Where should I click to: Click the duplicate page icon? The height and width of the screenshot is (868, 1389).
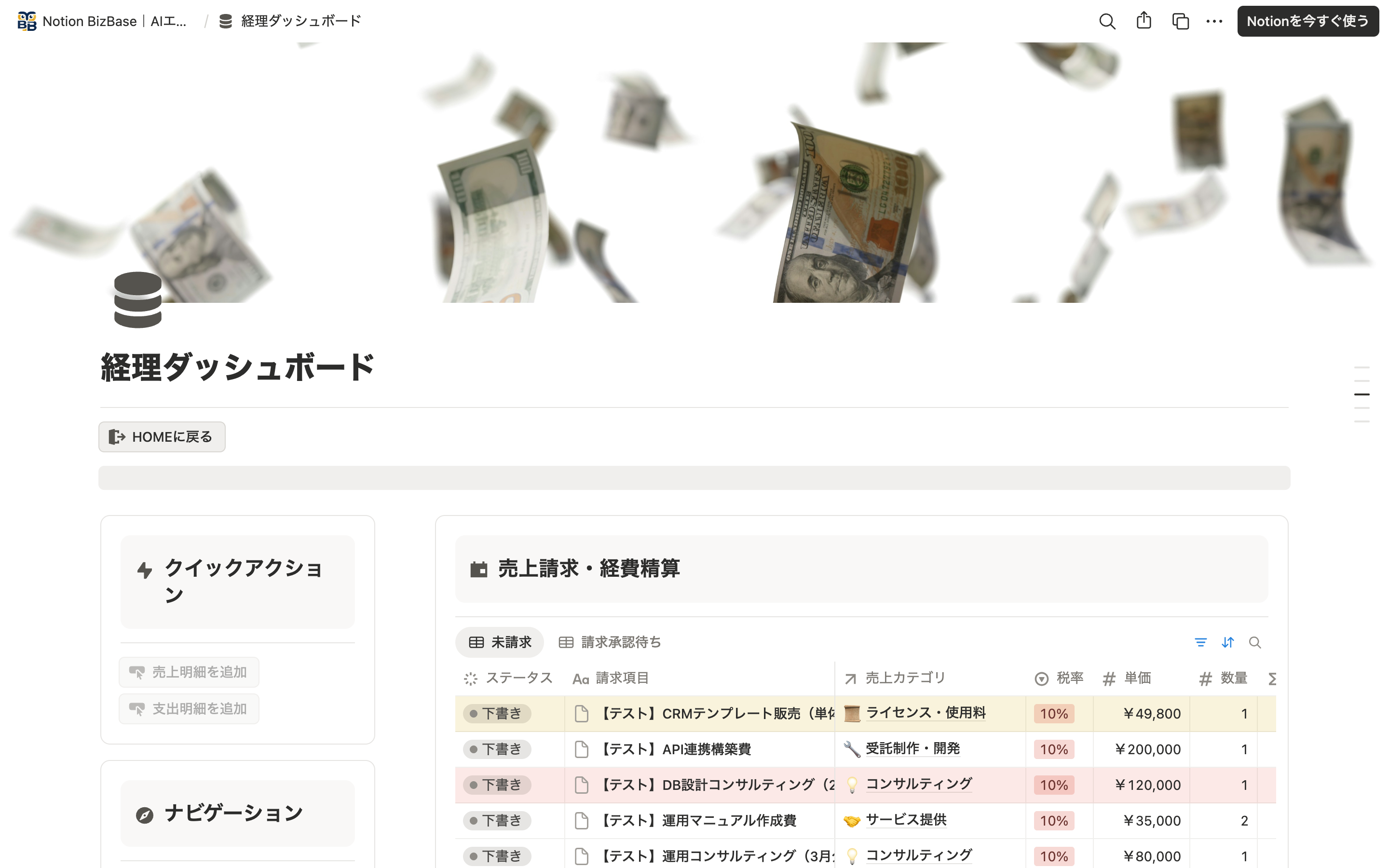(1180, 21)
